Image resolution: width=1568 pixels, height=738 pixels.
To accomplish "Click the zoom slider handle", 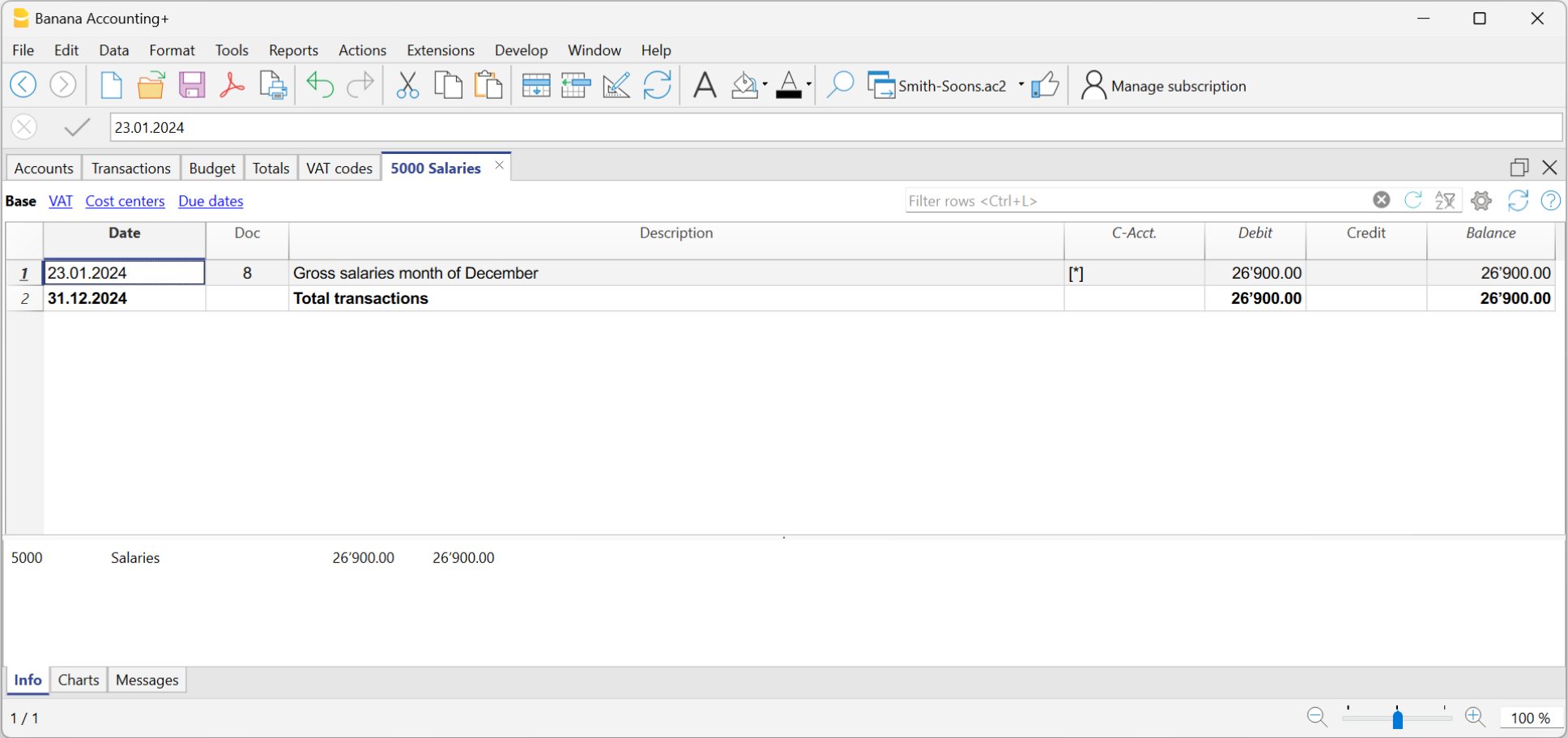I will (x=1397, y=719).
